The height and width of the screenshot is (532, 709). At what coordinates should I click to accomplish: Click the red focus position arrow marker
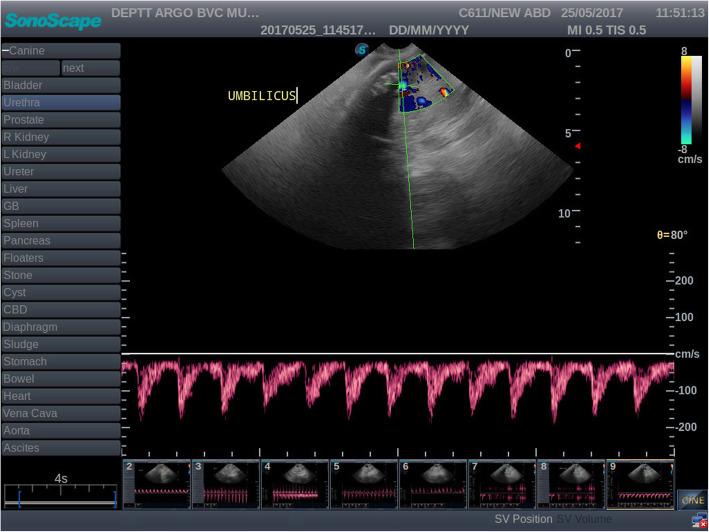coord(576,146)
